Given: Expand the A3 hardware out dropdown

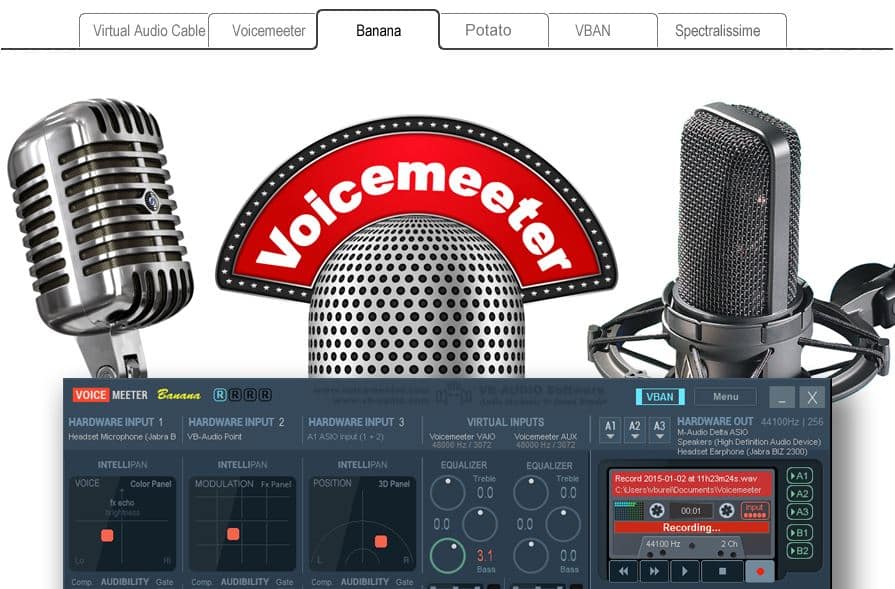Looking at the screenshot, I should coord(659,430).
